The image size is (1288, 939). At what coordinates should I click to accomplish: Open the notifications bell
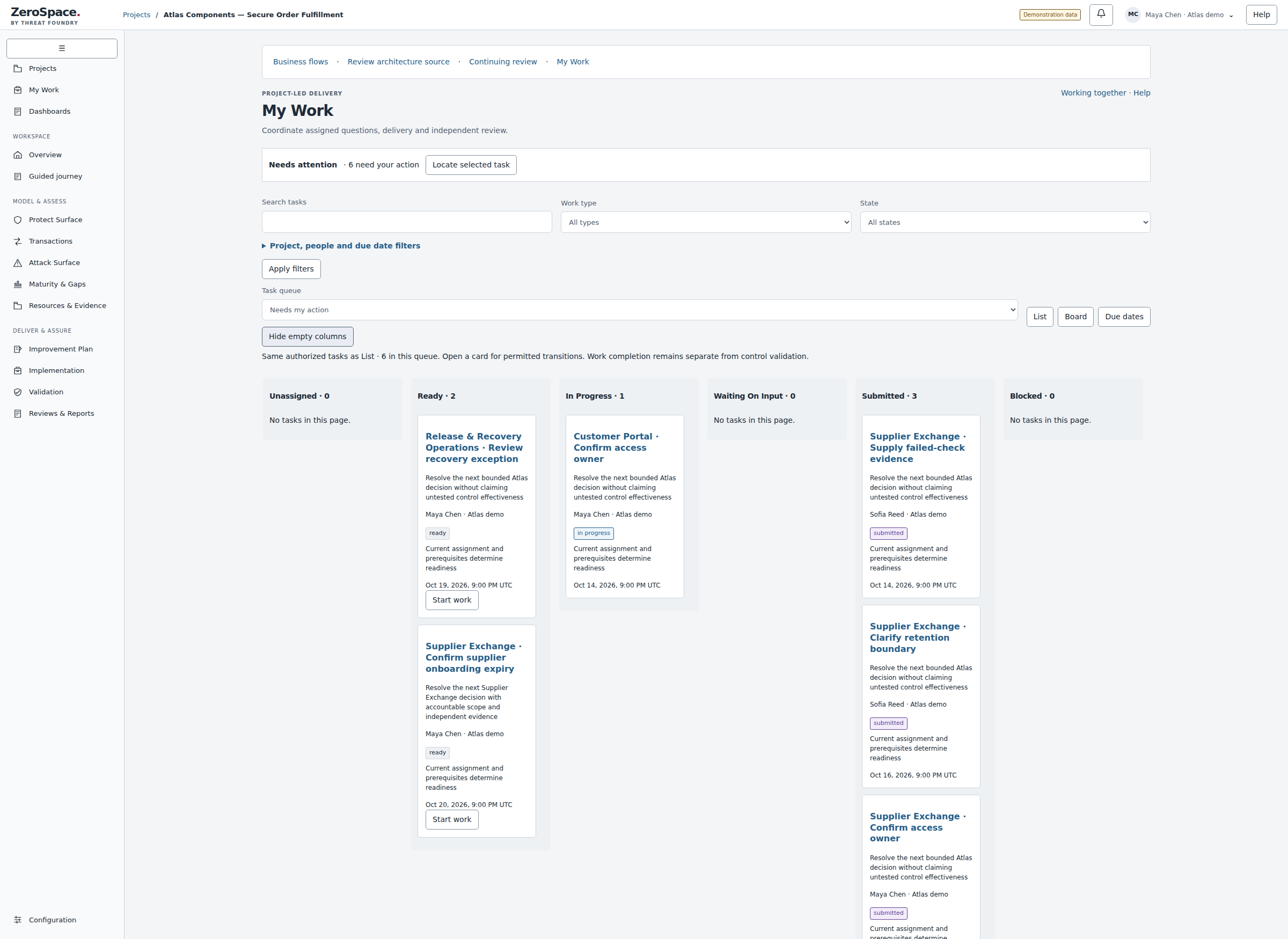(1101, 14)
